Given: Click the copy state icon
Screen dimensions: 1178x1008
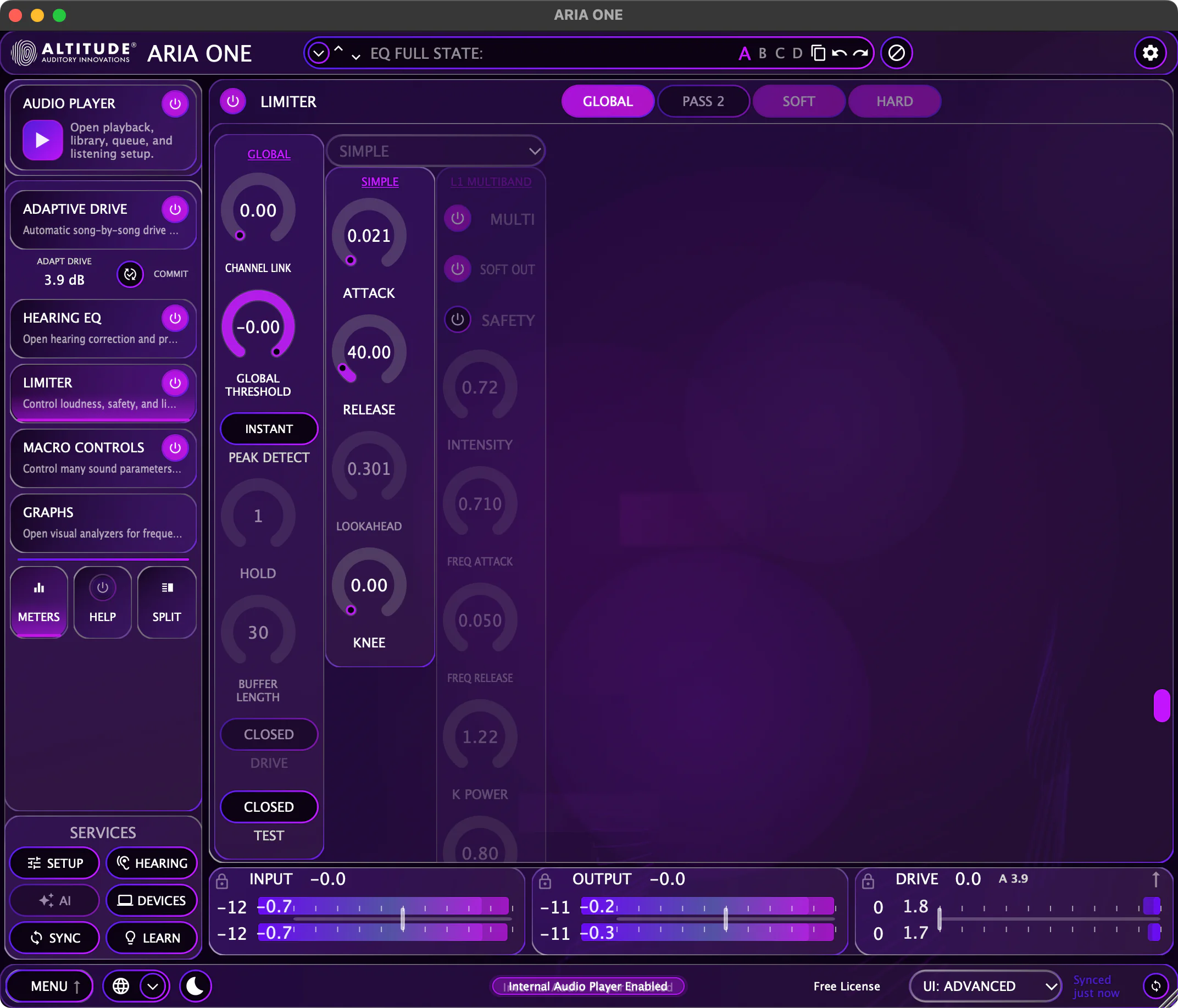Looking at the screenshot, I should (818, 53).
